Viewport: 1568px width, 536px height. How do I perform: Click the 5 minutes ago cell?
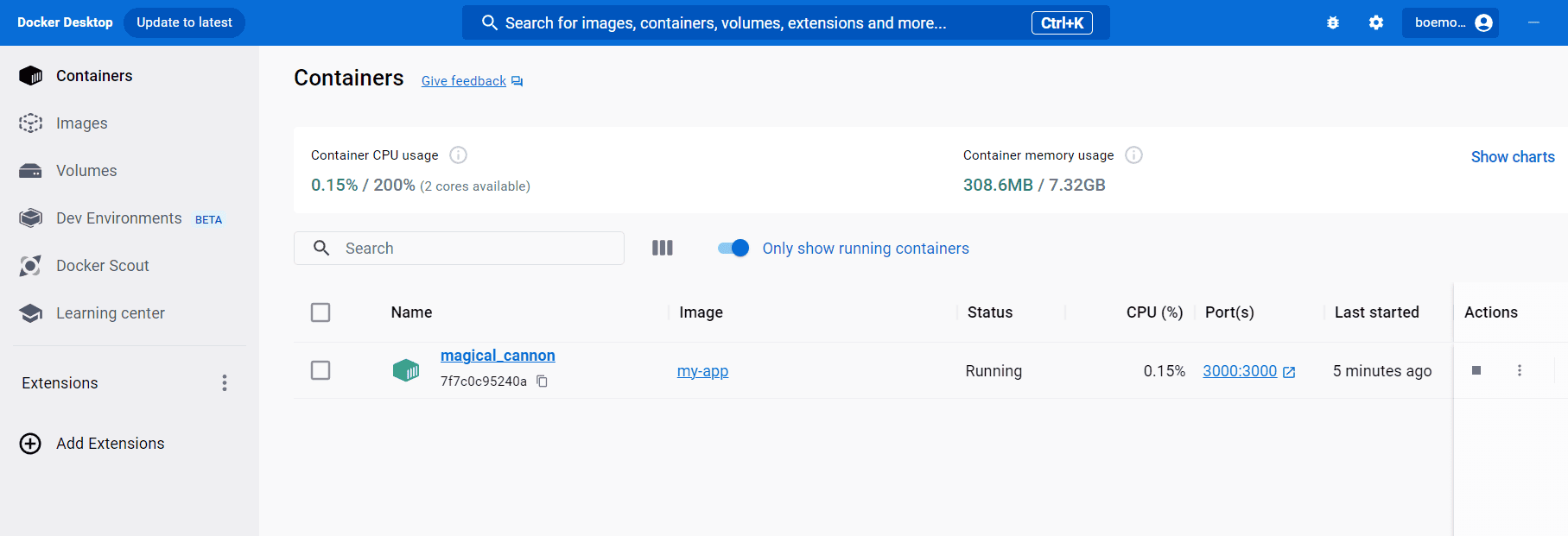coord(1382,371)
